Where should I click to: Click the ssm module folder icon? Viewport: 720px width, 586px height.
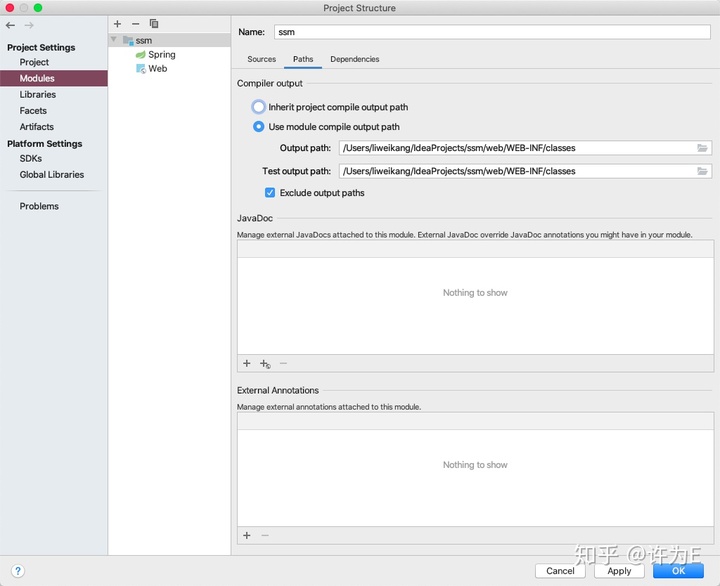click(x=128, y=40)
